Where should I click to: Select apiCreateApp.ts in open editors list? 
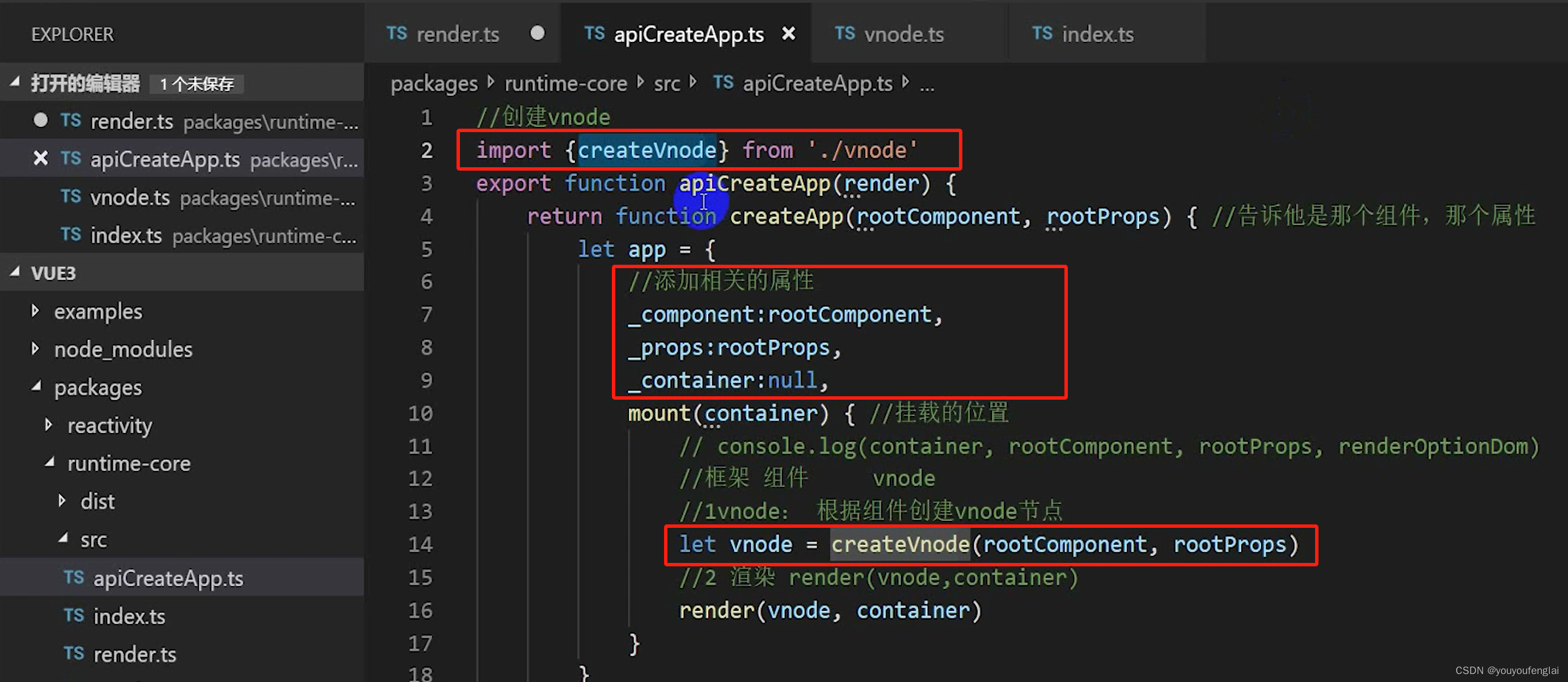pyautogui.click(x=182, y=158)
